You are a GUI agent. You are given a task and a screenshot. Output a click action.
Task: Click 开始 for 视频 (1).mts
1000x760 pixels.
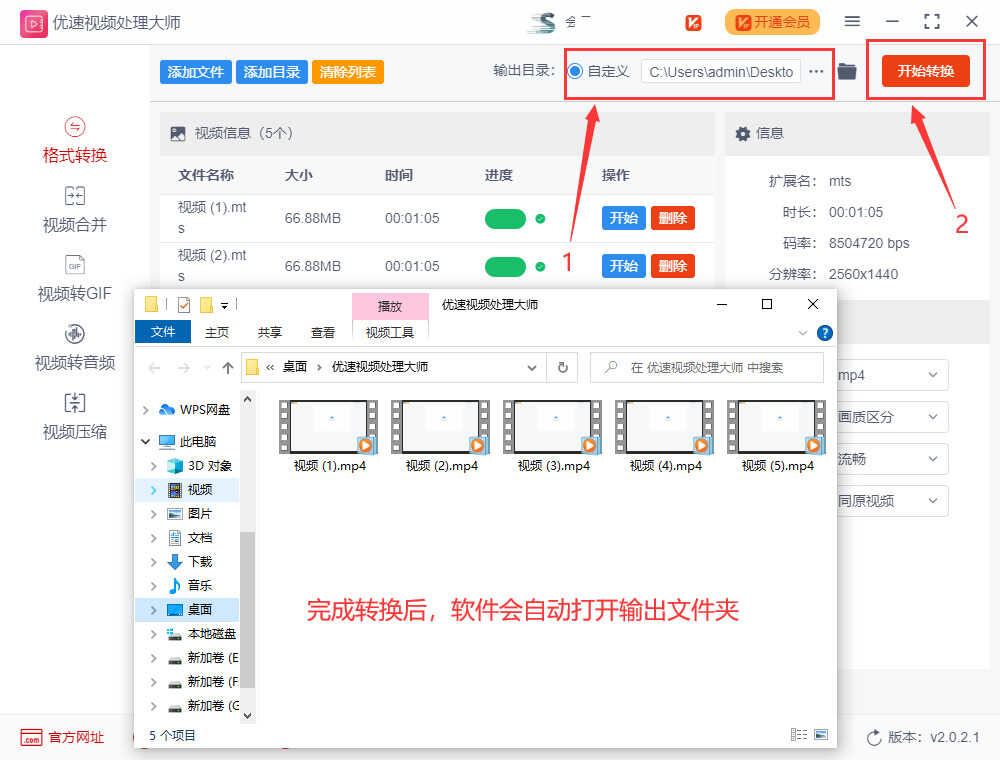[624, 218]
